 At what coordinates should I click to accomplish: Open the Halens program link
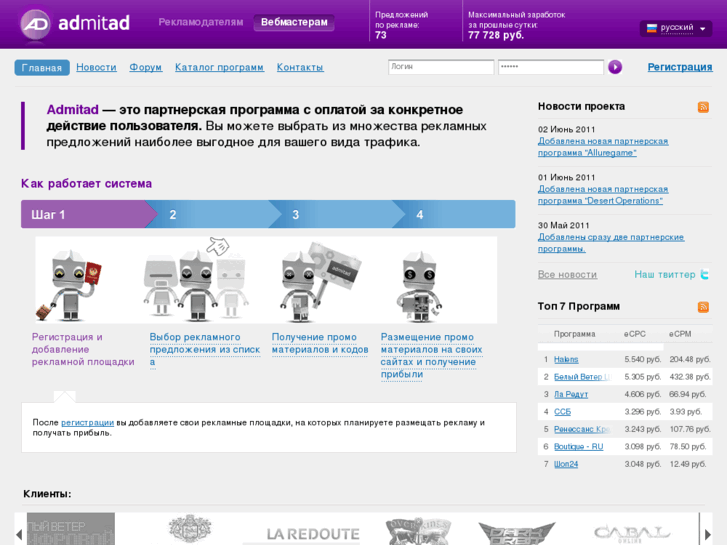tap(566, 359)
